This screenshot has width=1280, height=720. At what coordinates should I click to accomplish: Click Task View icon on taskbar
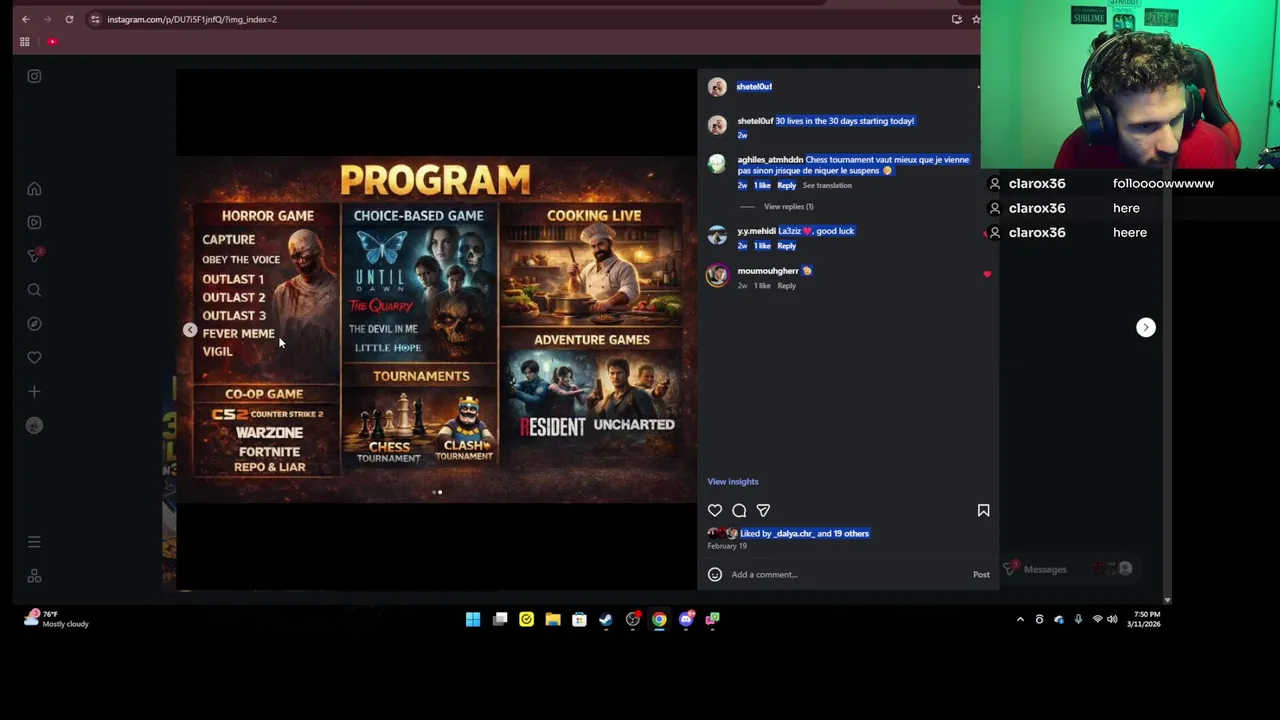(500, 619)
